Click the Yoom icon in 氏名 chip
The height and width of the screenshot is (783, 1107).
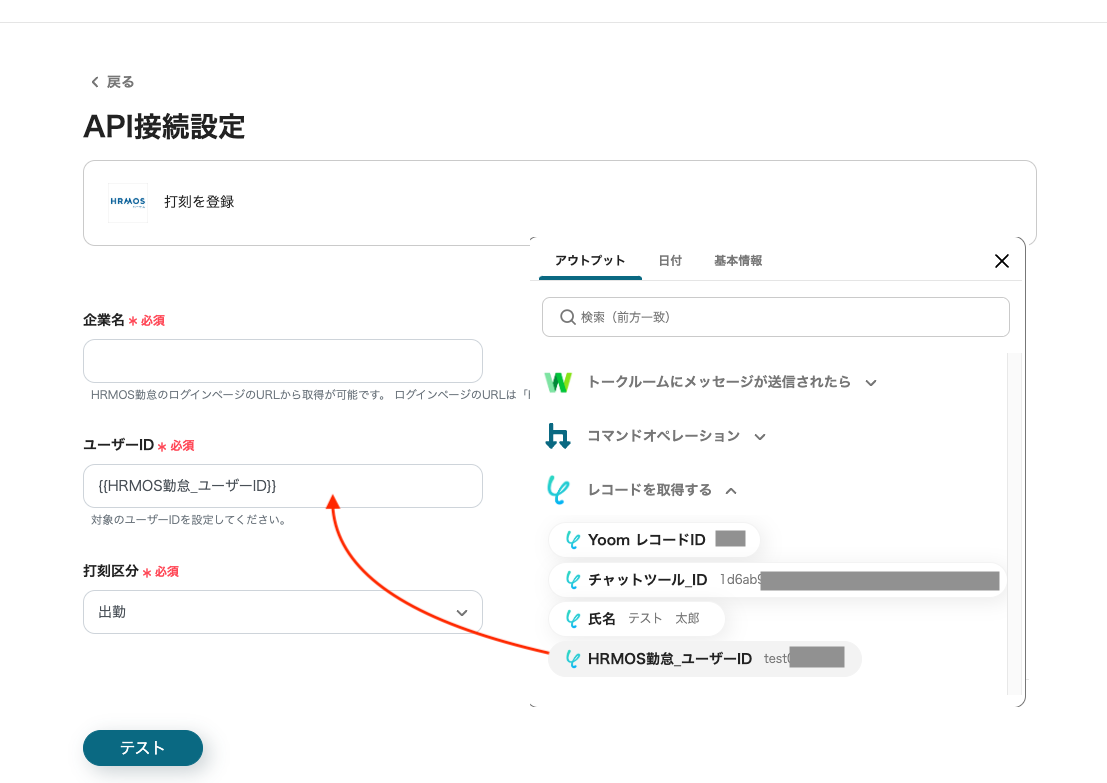(573, 619)
